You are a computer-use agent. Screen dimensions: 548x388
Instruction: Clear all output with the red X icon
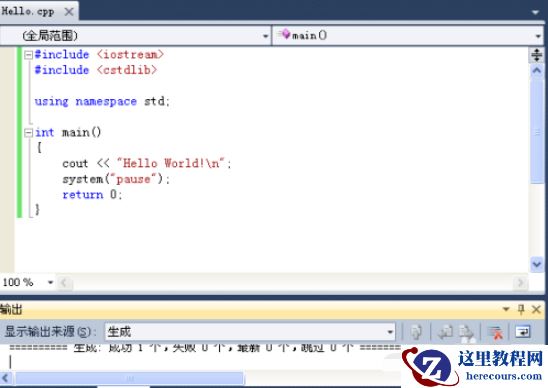point(495,332)
